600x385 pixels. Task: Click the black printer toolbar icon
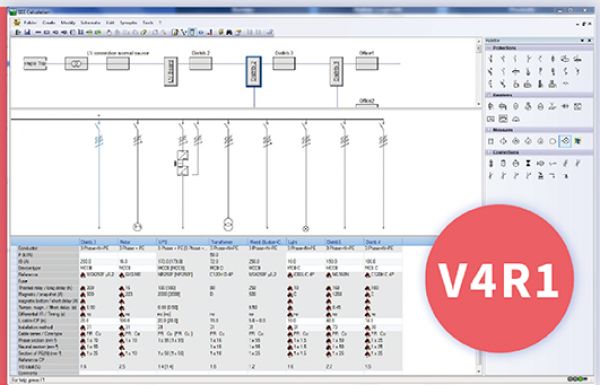click(229, 33)
